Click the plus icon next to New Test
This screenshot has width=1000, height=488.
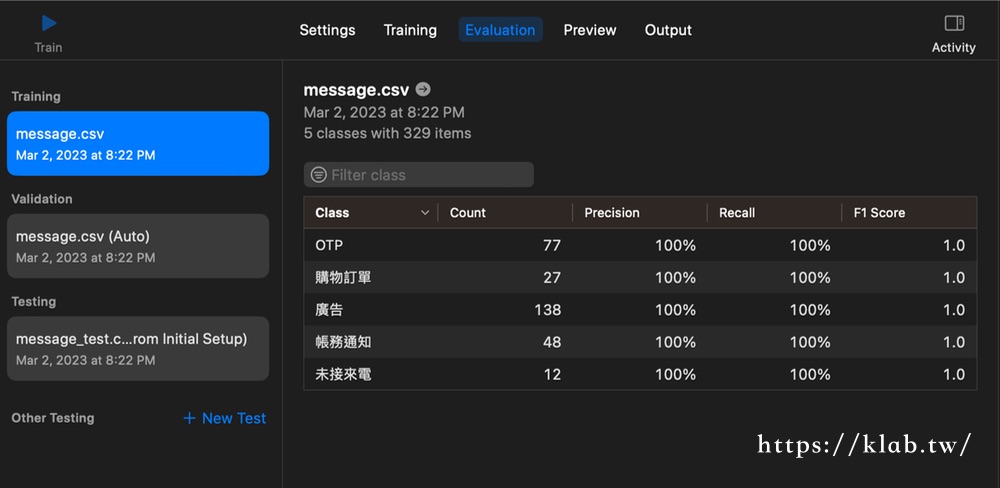pyautogui.click(x=189, y=418)
